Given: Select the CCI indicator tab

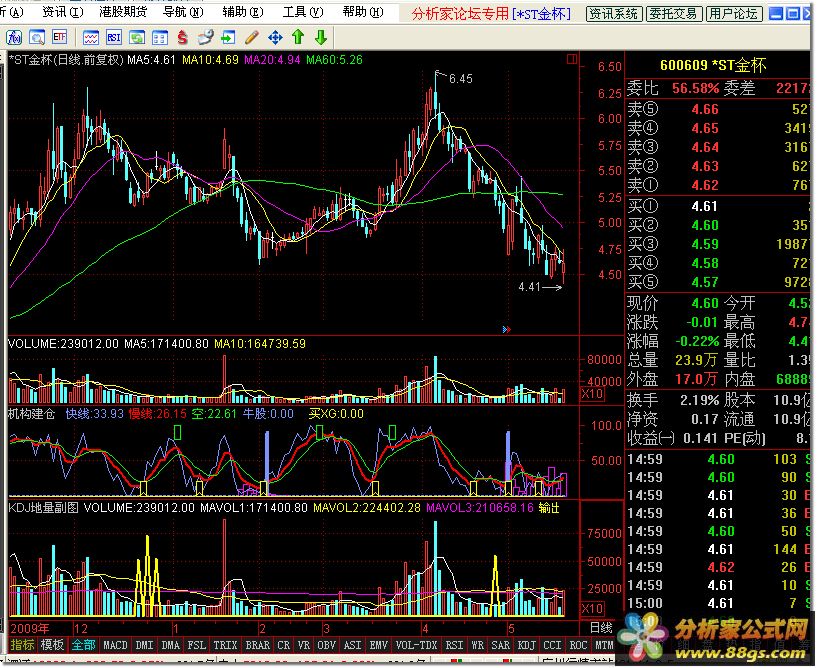Looking at the screenshot, I should (x=552, y=645).
